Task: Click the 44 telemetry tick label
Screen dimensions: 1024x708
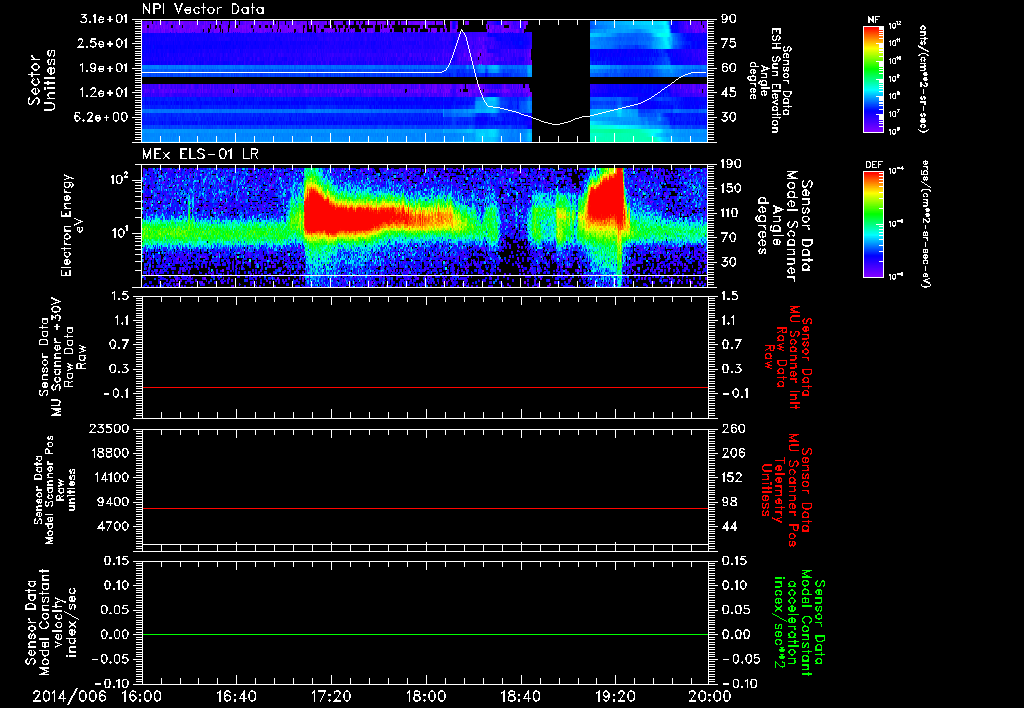Action: (729, 526)
